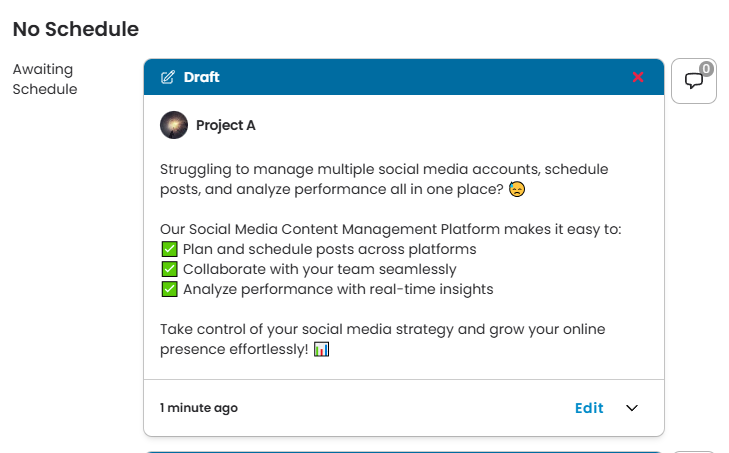729x453 pixels.
Task: Click the Awaiting Schedule label
Action: pyautogui.click(x=45, y=79)
